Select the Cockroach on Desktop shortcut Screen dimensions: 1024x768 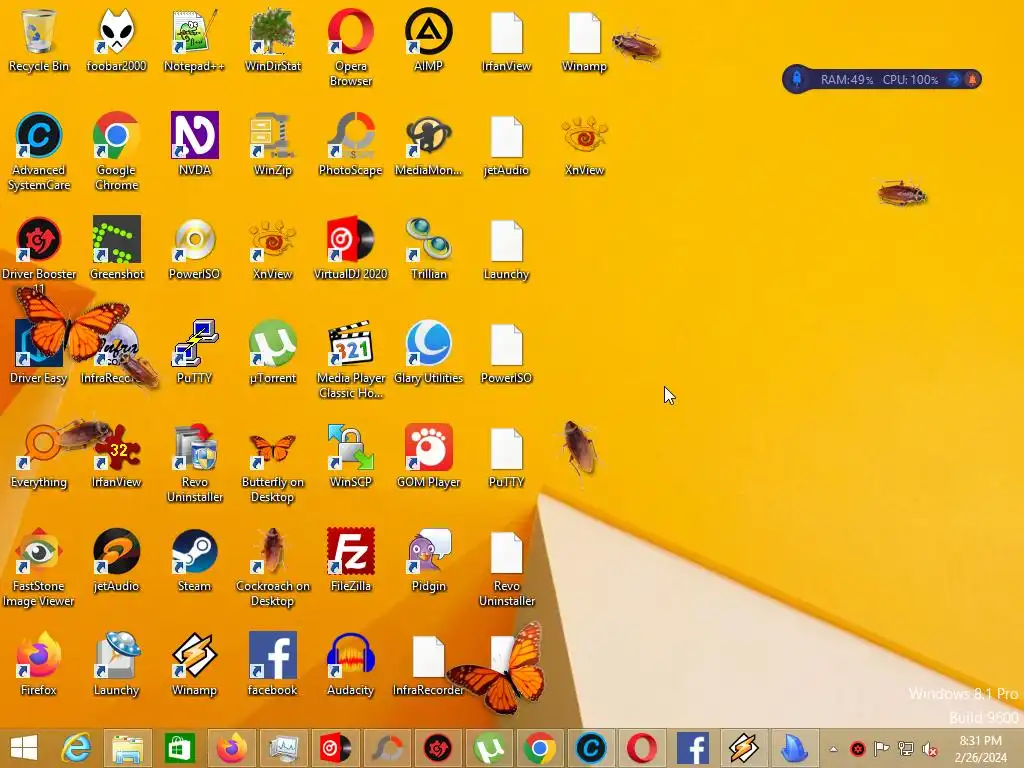(272, 567)
